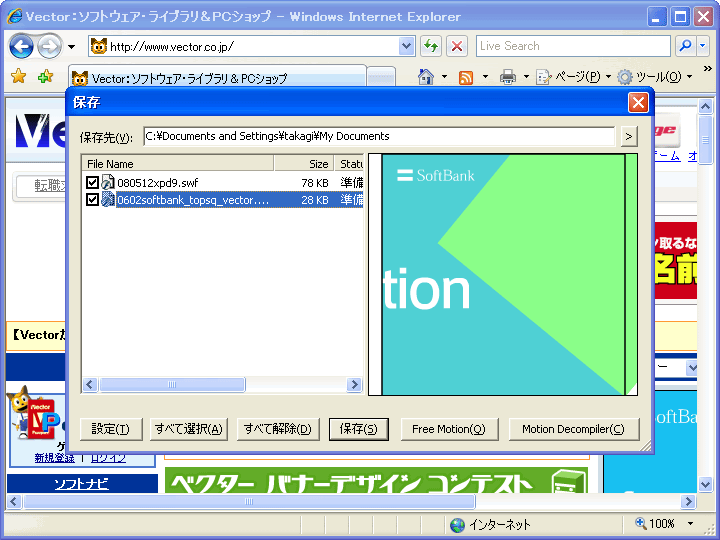The height and width of the screenshot is (540, 720).
Task: Click the Live Search input box
Action: (x=573, y=46)
